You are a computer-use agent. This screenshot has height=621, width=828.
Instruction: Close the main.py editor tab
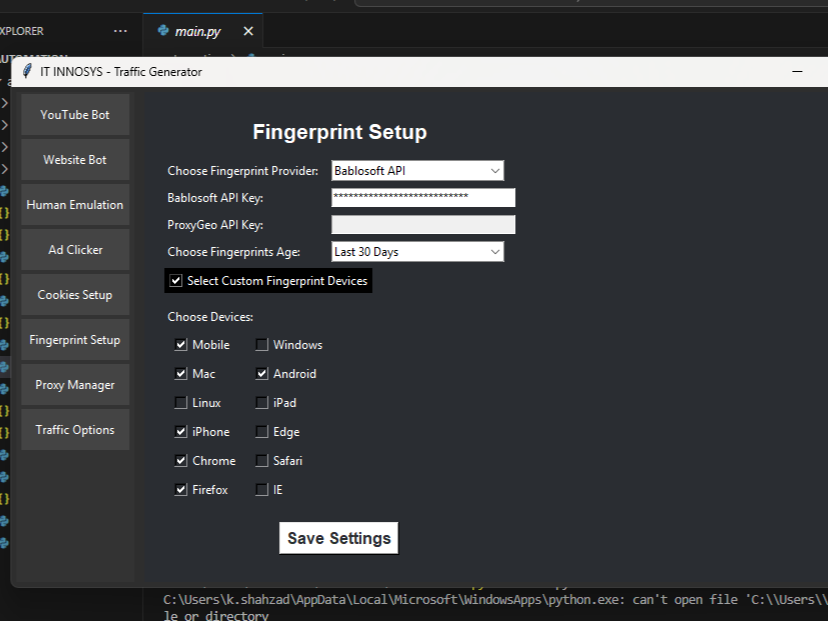[x=248, y=31]
